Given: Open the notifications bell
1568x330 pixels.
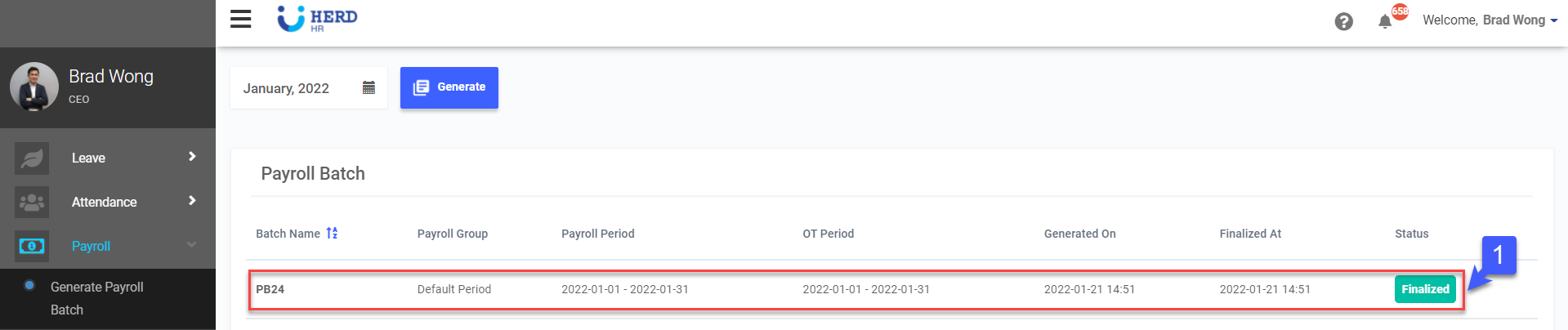Looking at the screenshot, I should tap(1385, 21).
